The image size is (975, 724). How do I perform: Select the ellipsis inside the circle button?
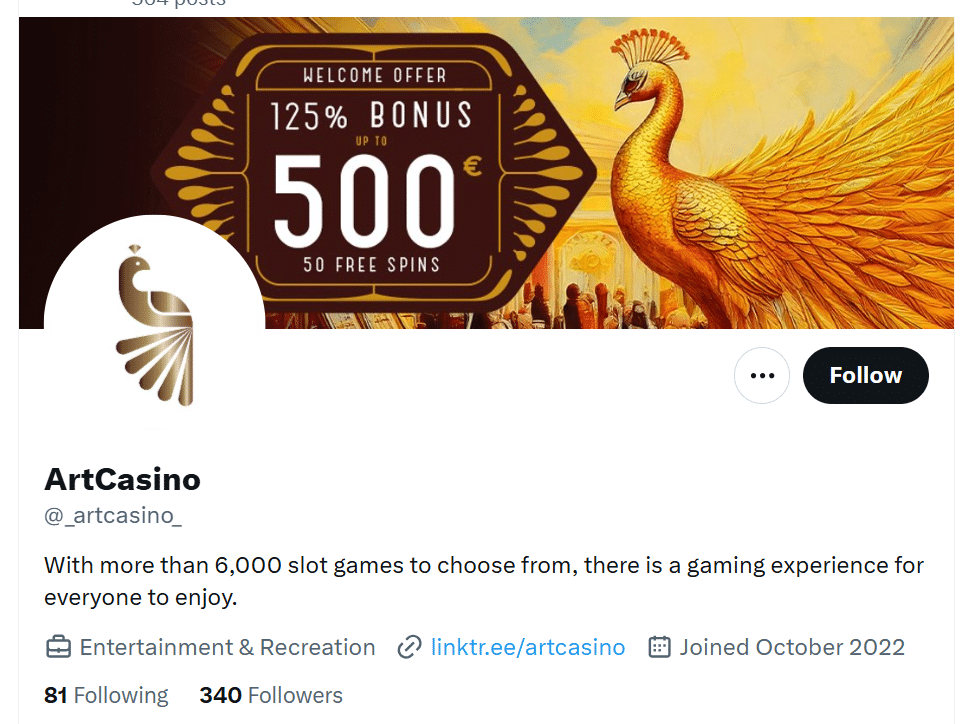[x=761, y=375]
